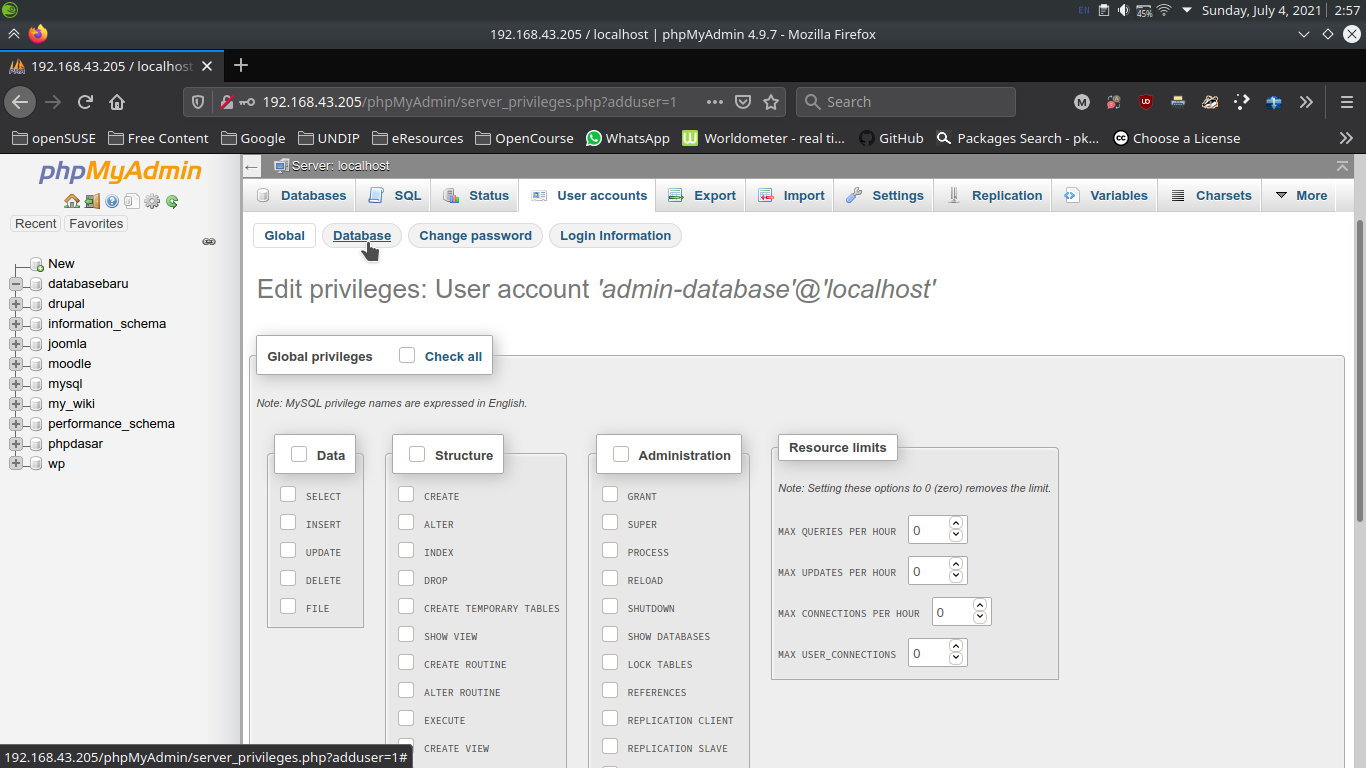
Task: Open Firefox hamburger menu
Action: pos(1346,102)
